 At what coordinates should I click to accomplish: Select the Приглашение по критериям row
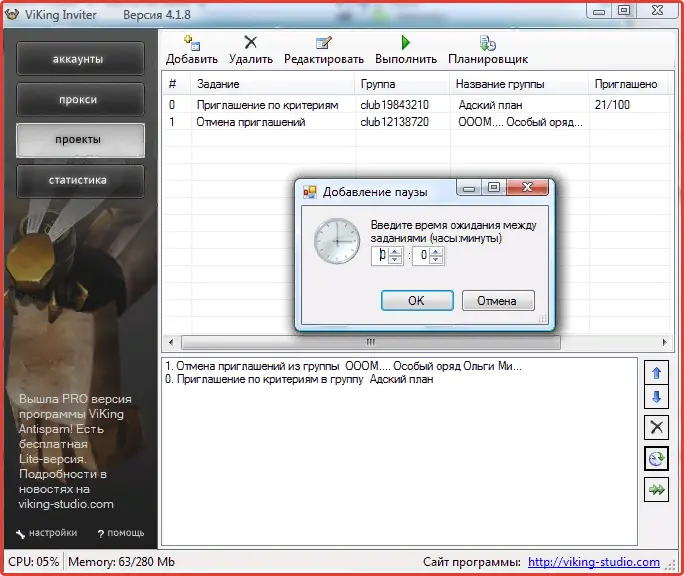pos(416,105)
